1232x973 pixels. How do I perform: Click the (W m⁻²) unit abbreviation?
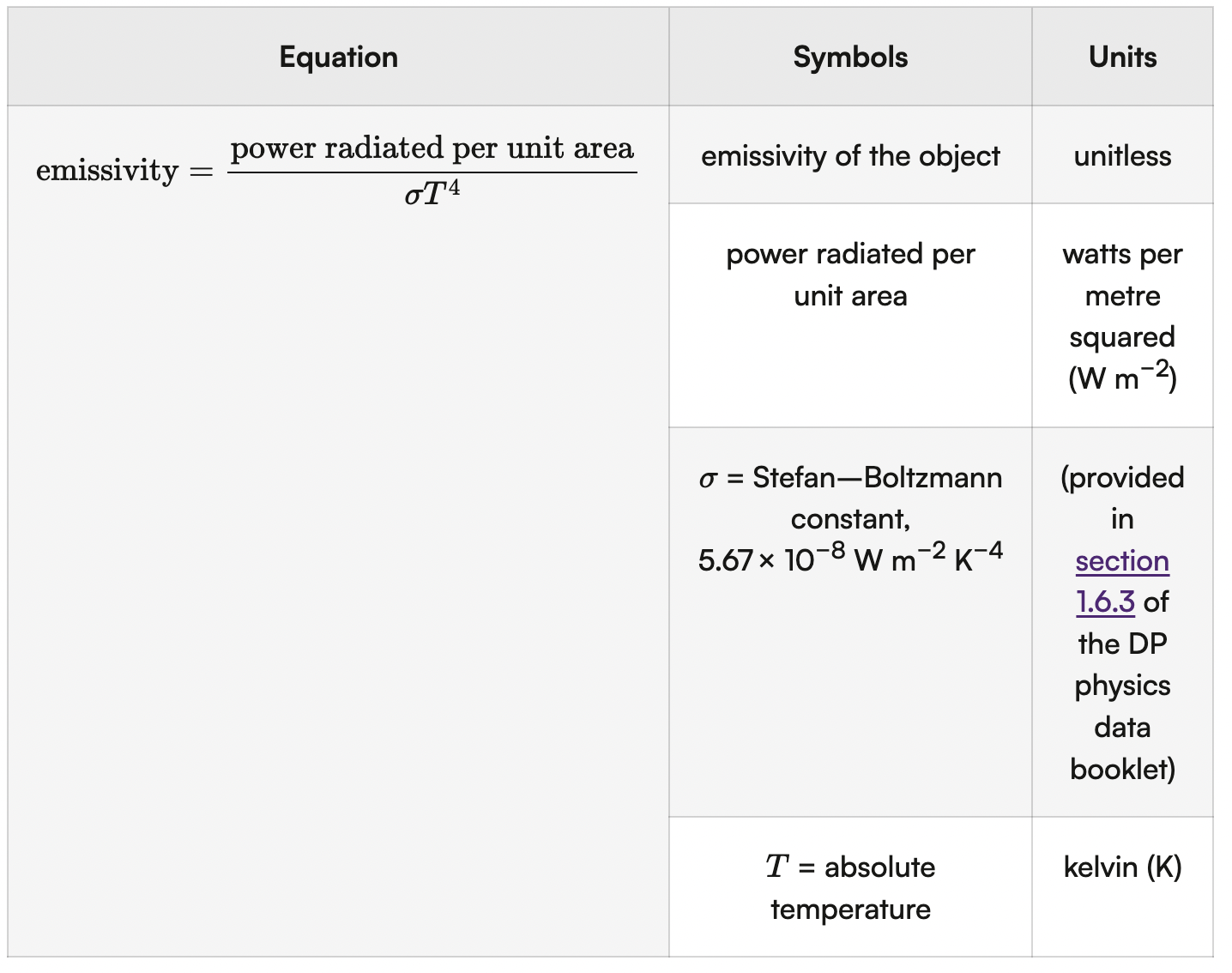[1122, 378]
